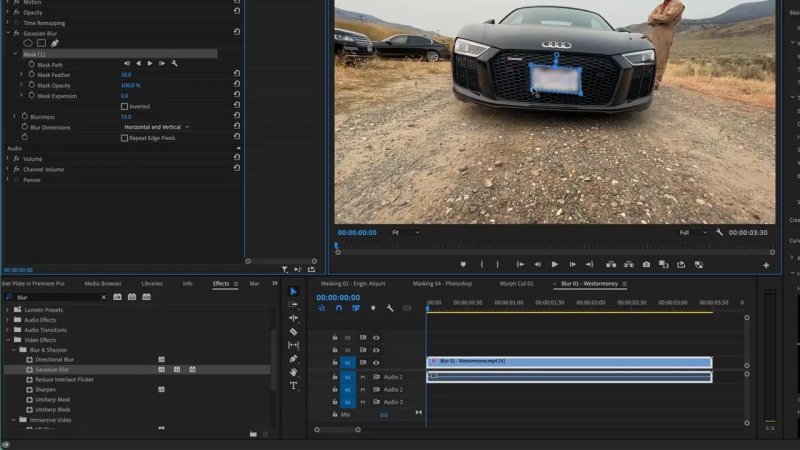Track selected mask forward one frame
Screen dimensions: 800x450
162,63
